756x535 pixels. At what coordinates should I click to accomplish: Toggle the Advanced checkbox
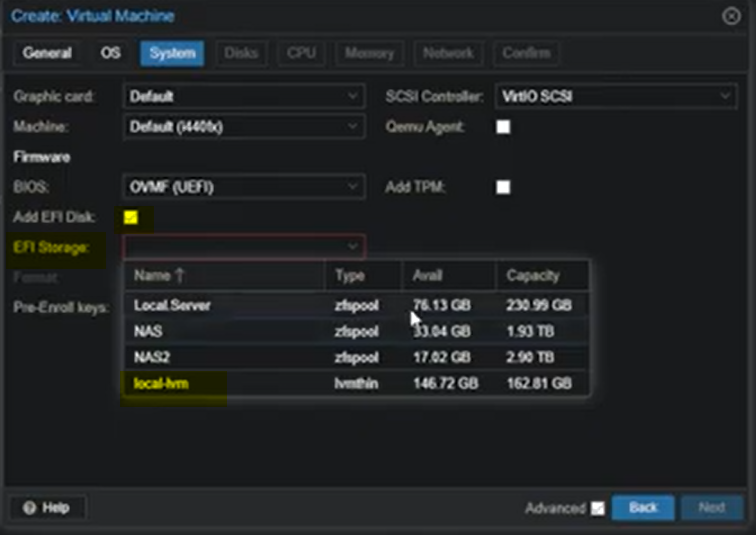(598, 508)
